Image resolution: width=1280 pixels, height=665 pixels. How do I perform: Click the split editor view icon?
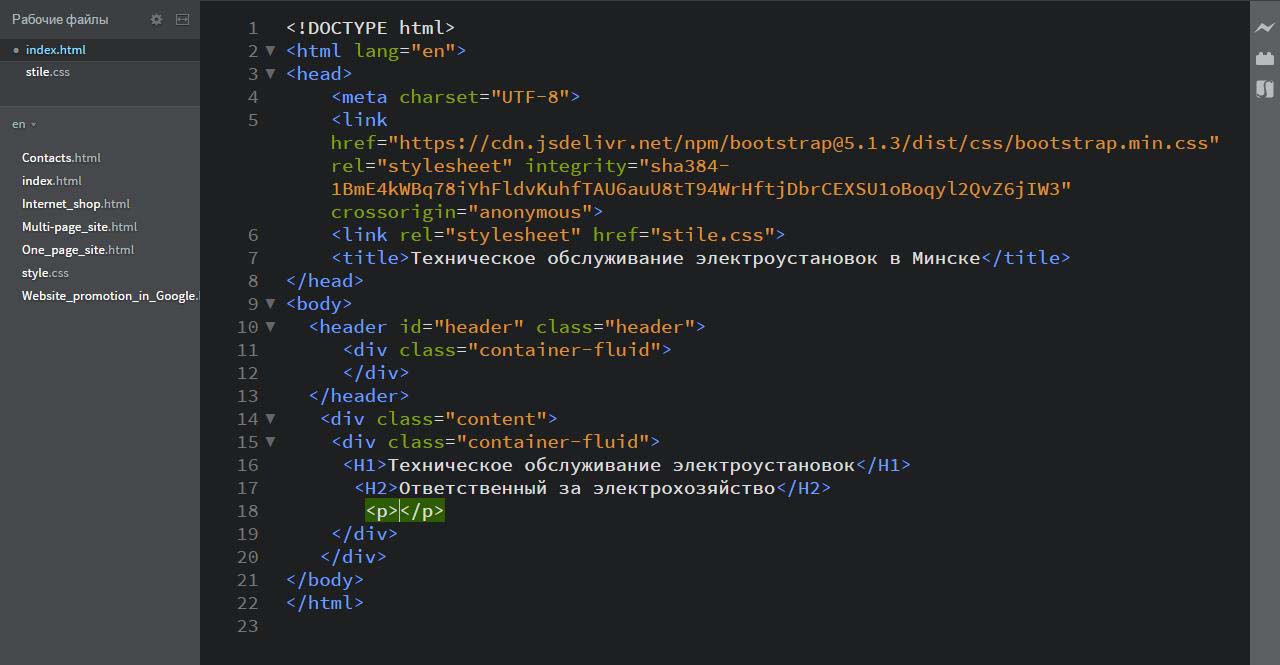click(x=182, y=19)
